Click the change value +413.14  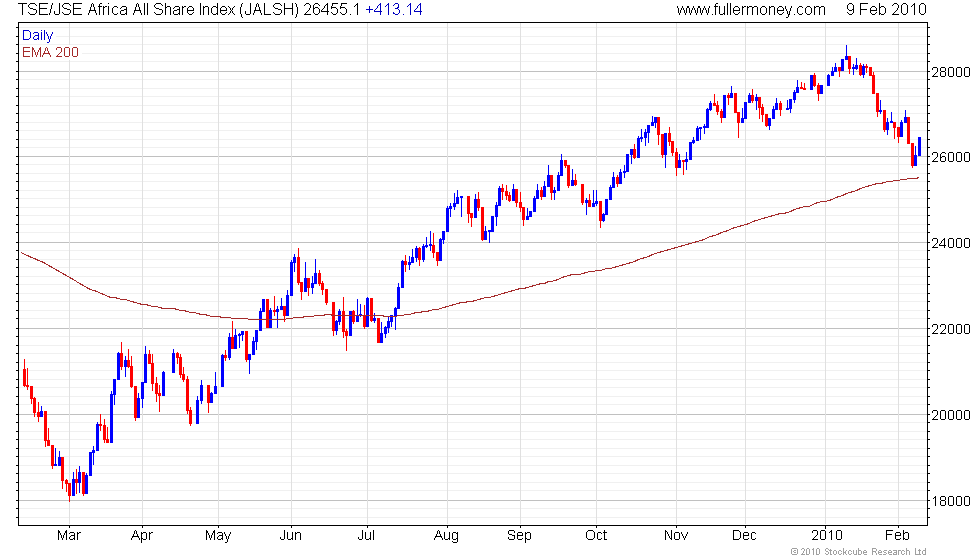(394, 9)
